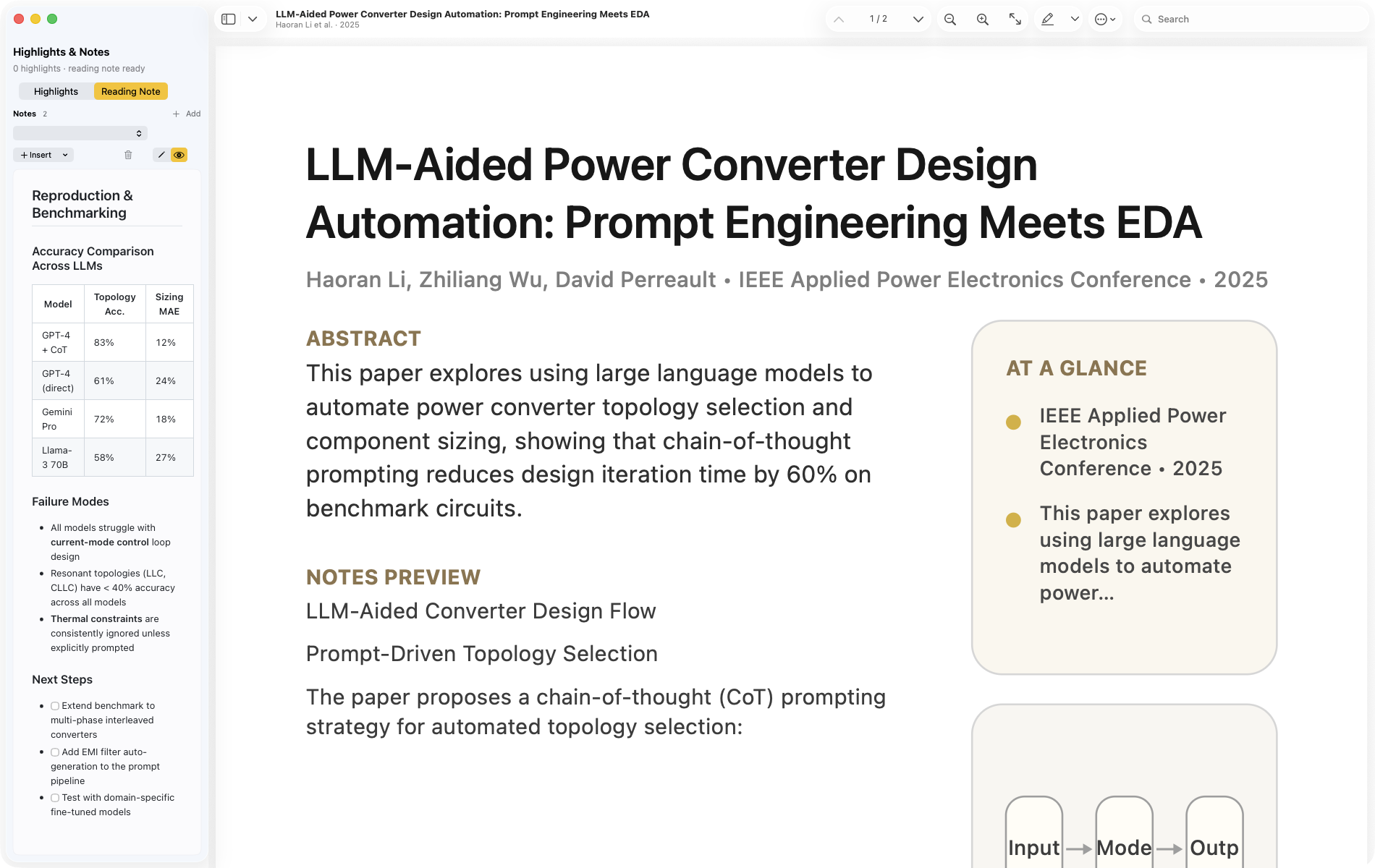This screenshot has height=868, width=1375.
Task: Click the NOTES PREVIEW section heading
Action: pyautogui.click(x=393, y=577)
